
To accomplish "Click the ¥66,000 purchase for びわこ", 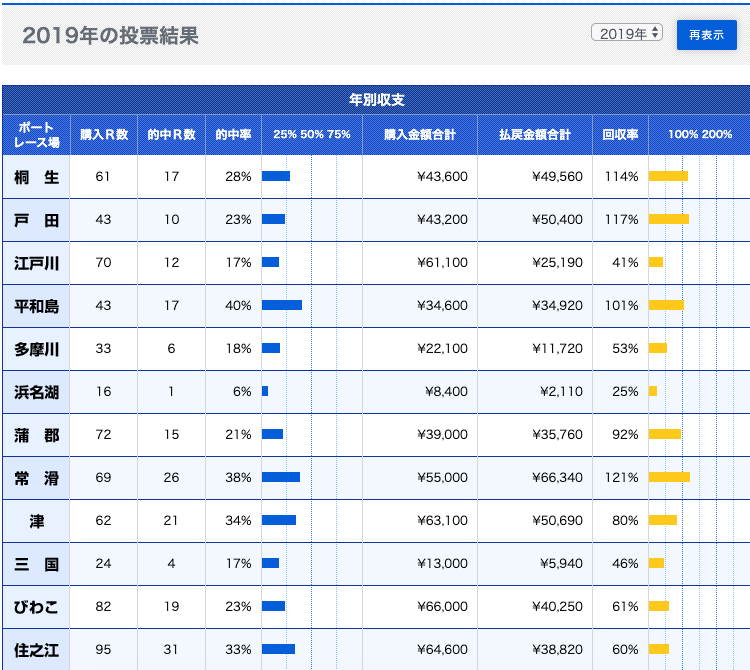I will [x=442, y=607].
